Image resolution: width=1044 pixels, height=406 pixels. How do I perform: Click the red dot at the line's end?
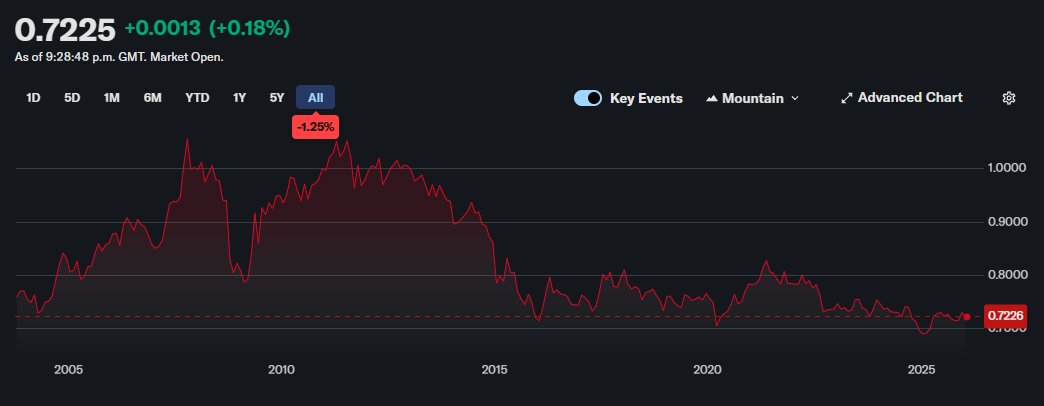[x=967, y=317]
